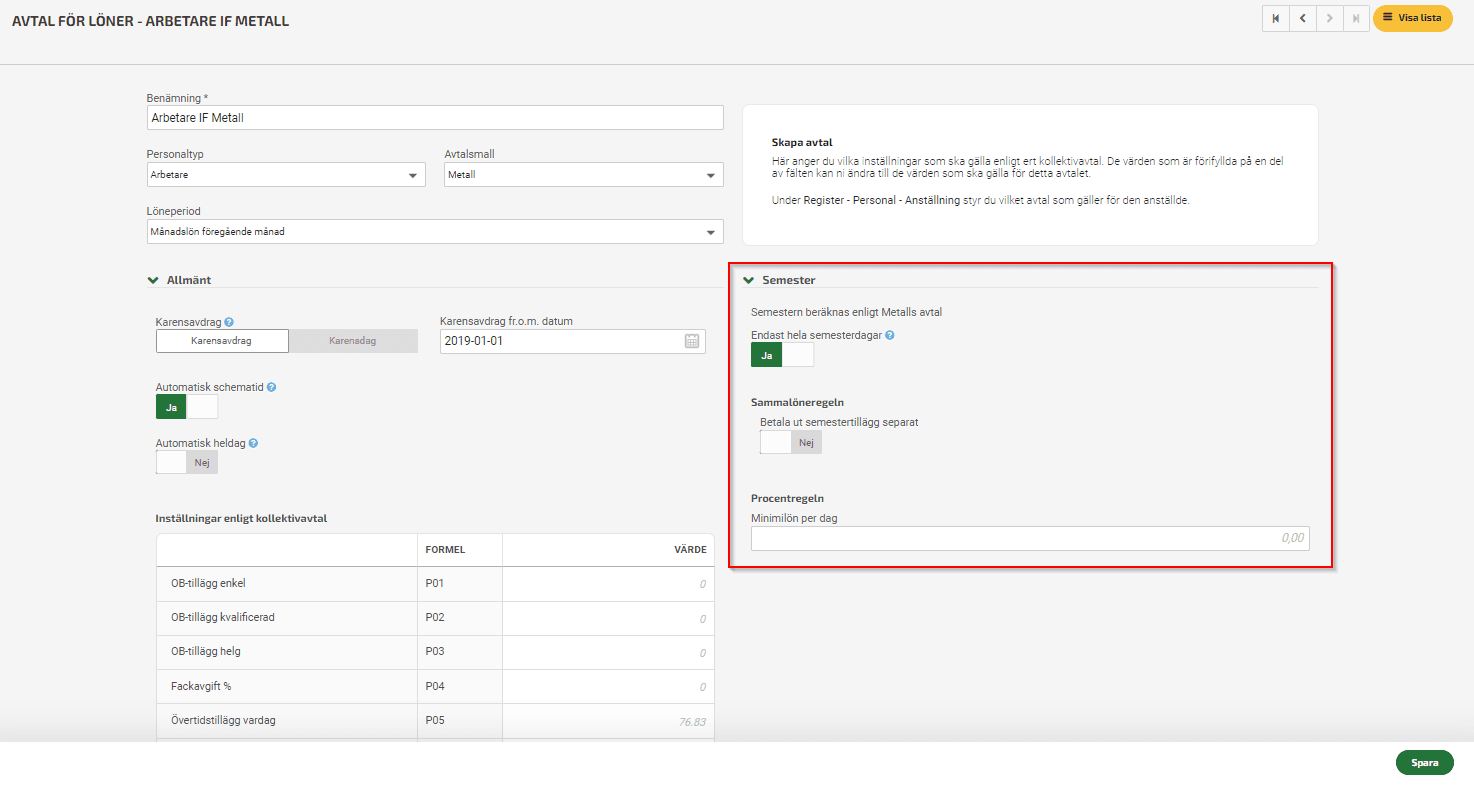Image resolution: width=1474 pixels, height=789 pixels.
Task: Go to last record navigation icon
Action: point(1356,18)
